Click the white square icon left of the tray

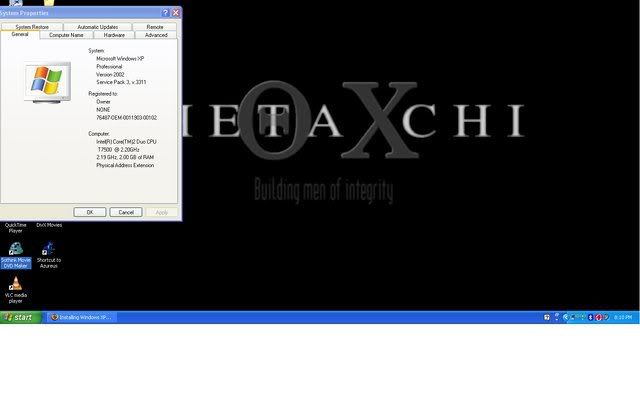547,317
